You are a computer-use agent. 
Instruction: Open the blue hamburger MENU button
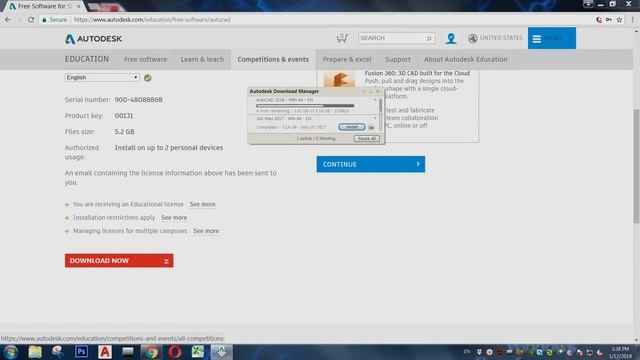[551, 38]
